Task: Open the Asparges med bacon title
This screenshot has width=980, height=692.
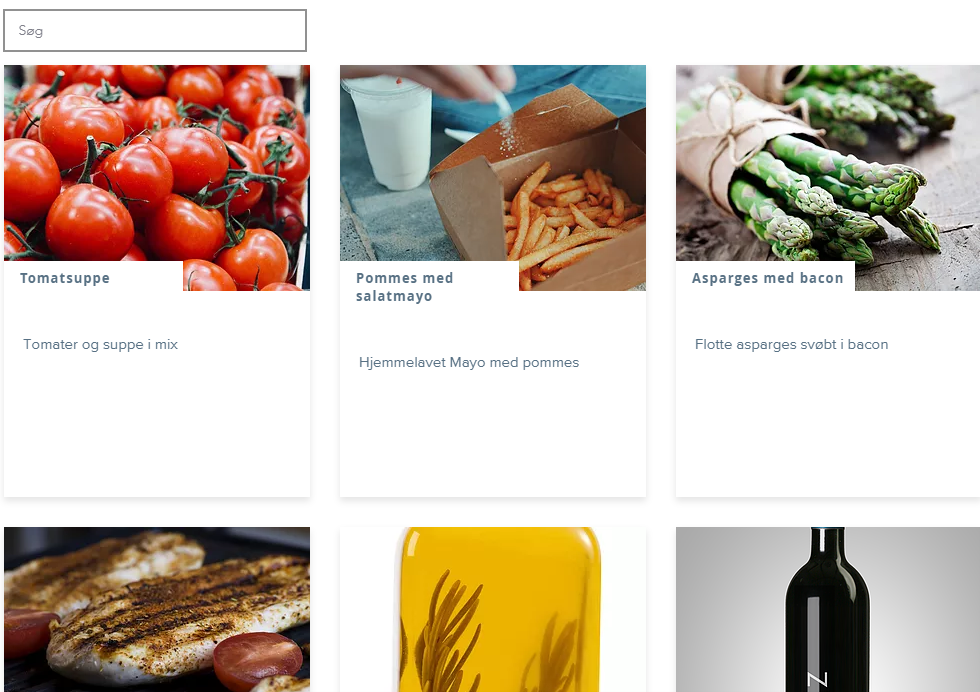Action: (768, 278)
